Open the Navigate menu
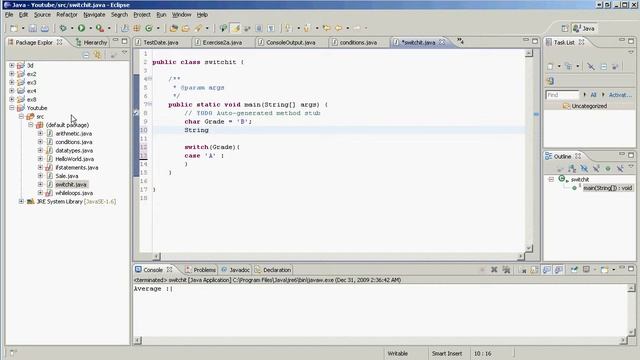Screen dimensions: 640x360 [x=94, y=15]
